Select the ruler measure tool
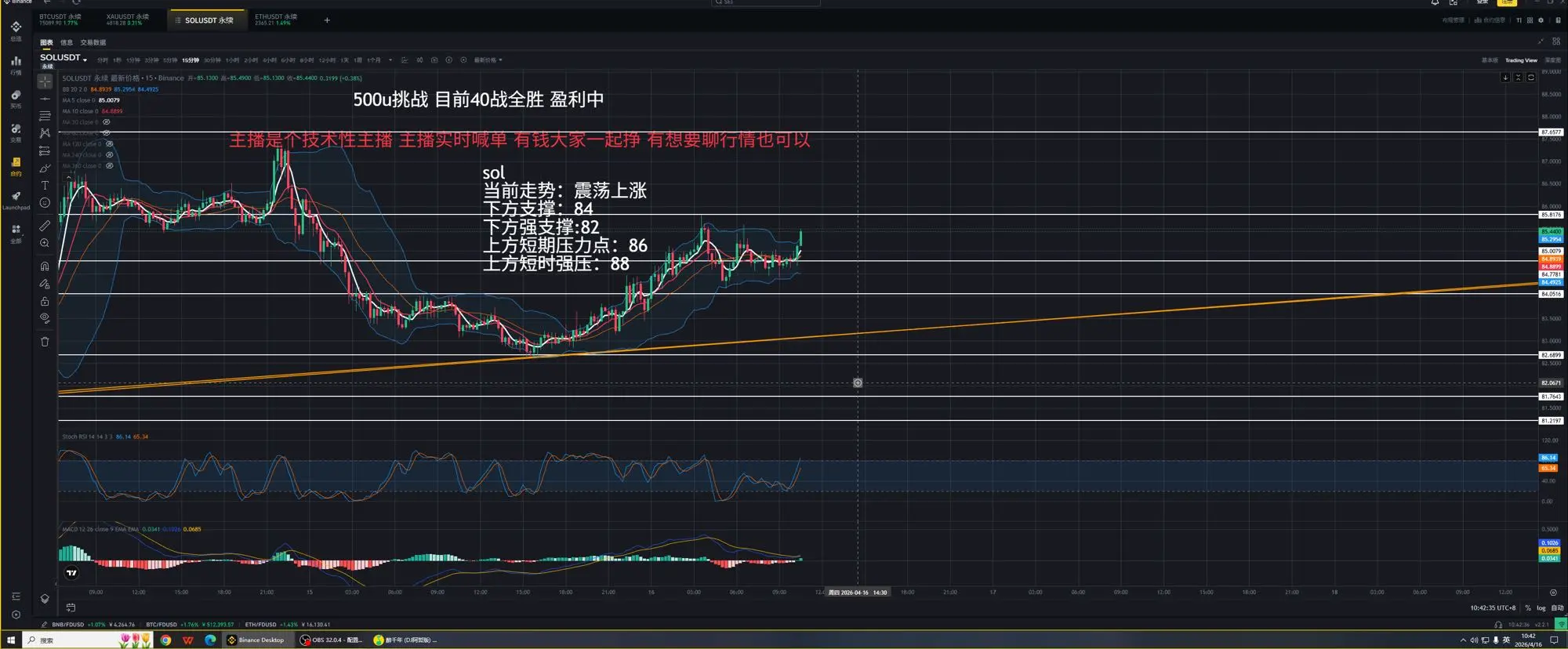 (x=45, y=226)
